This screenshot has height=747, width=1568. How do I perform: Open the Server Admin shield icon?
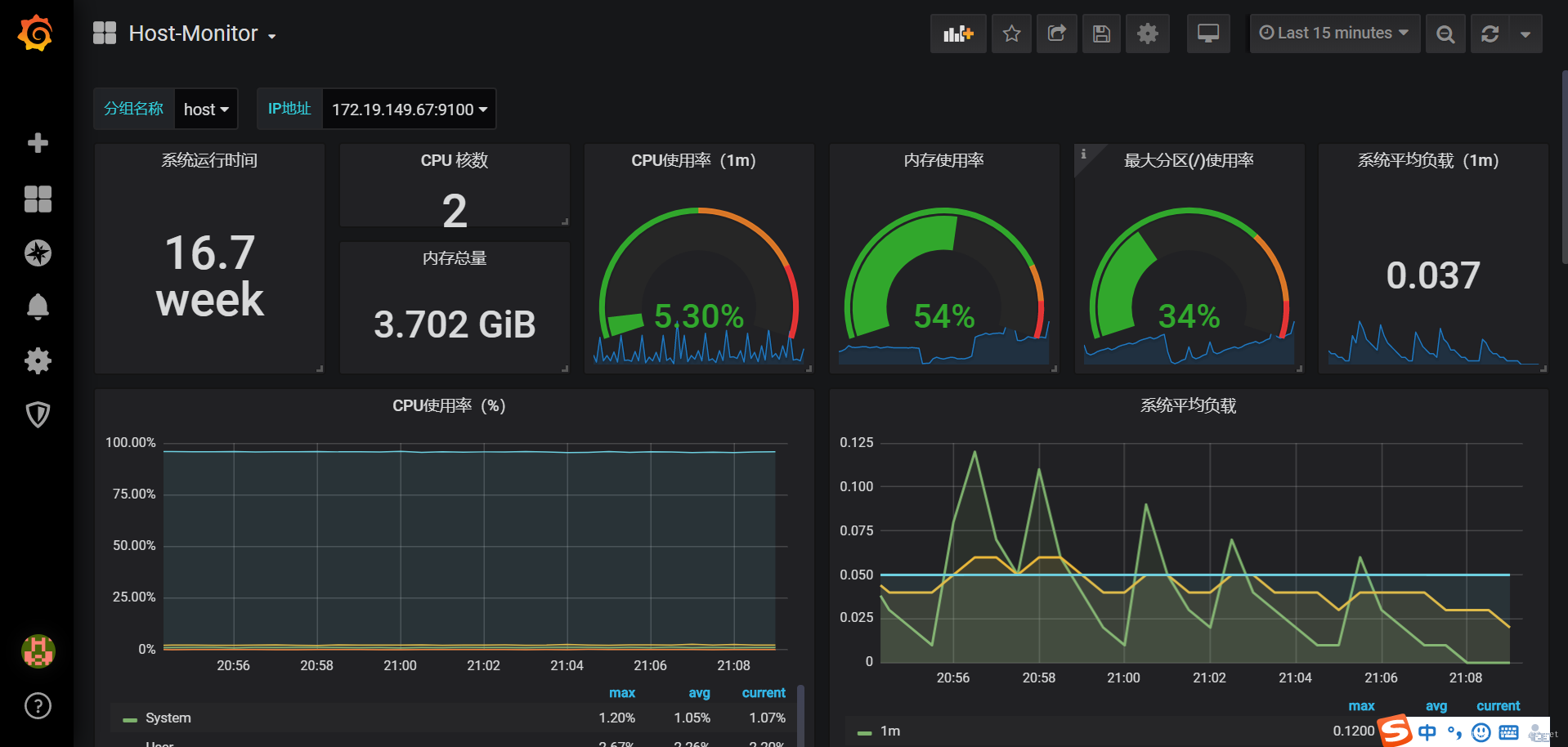[x=38, y=414]
